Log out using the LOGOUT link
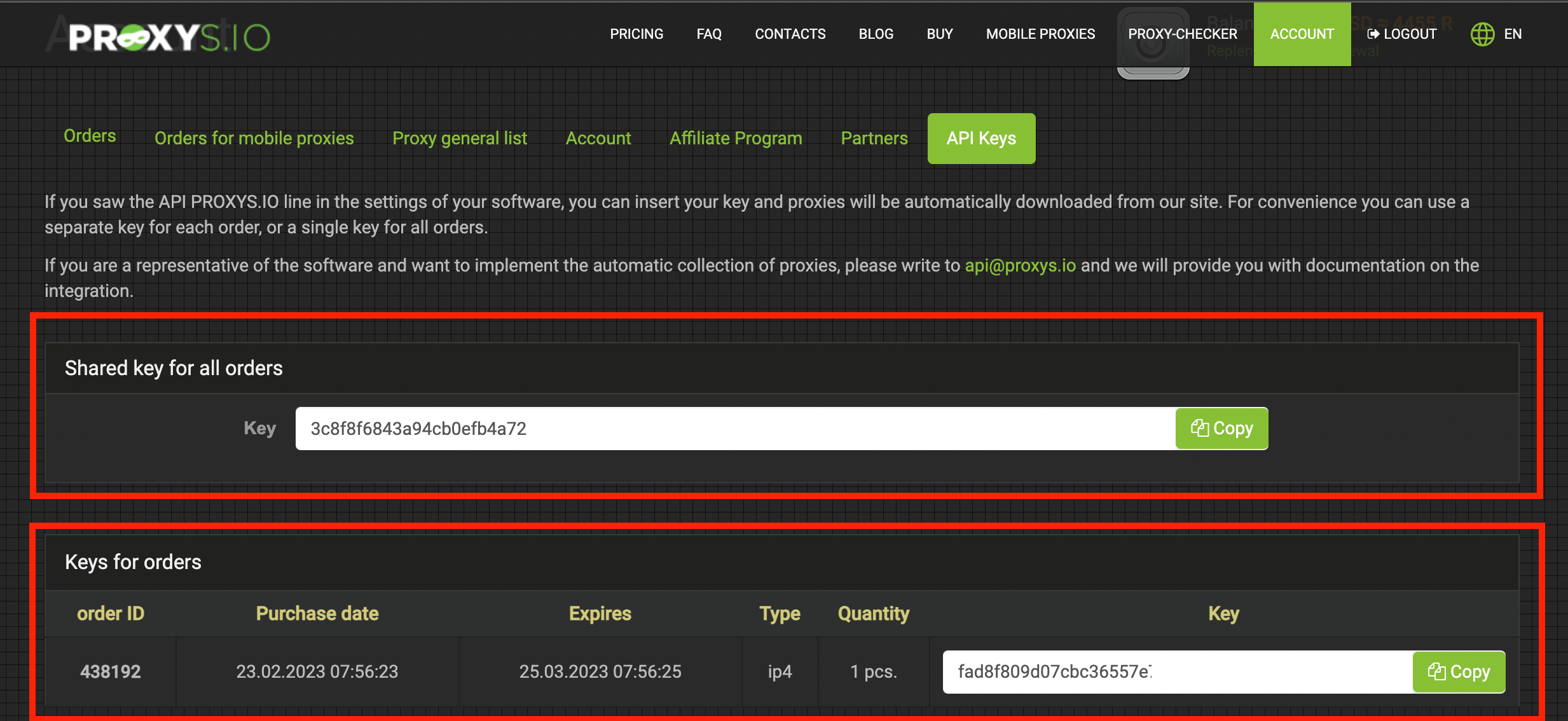Image resolution: width=1568 pixels, height=721 pixels. click(x=1402, y=34)
